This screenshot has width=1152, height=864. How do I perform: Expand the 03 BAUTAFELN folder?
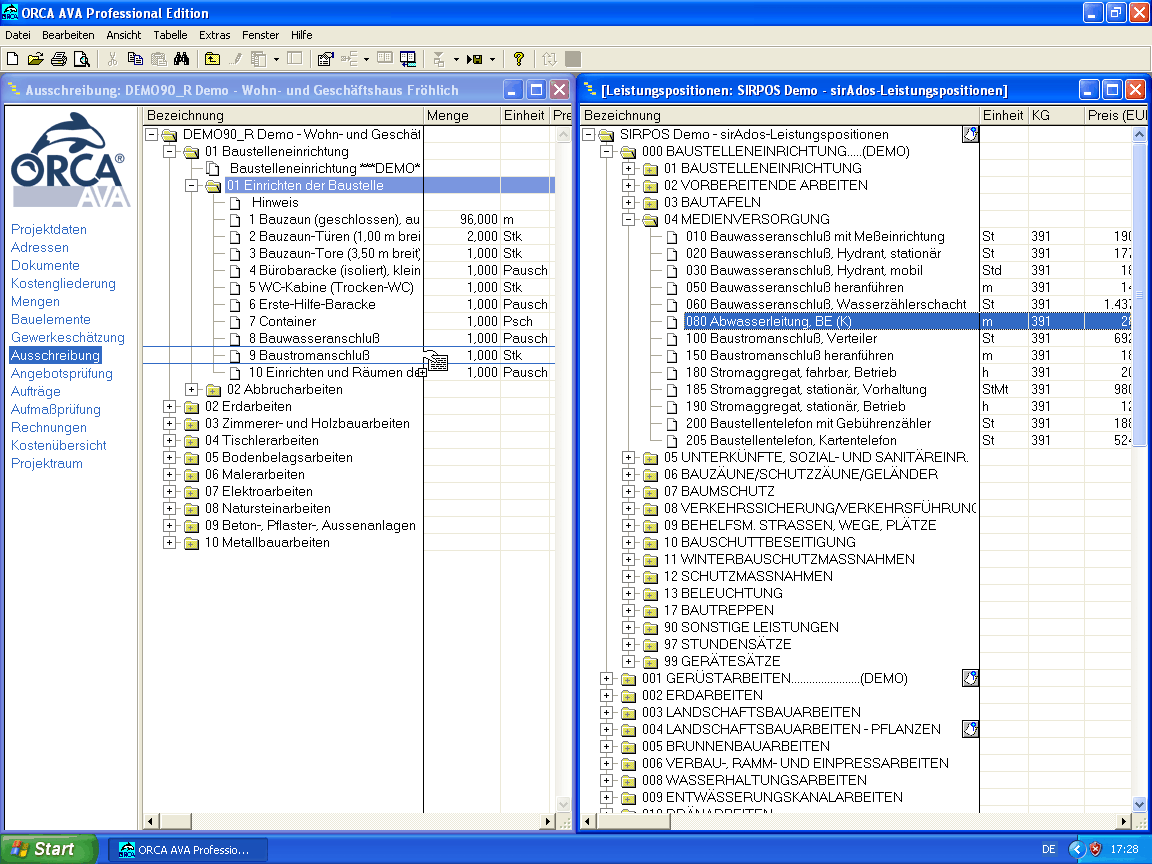[x=628, y=202]
